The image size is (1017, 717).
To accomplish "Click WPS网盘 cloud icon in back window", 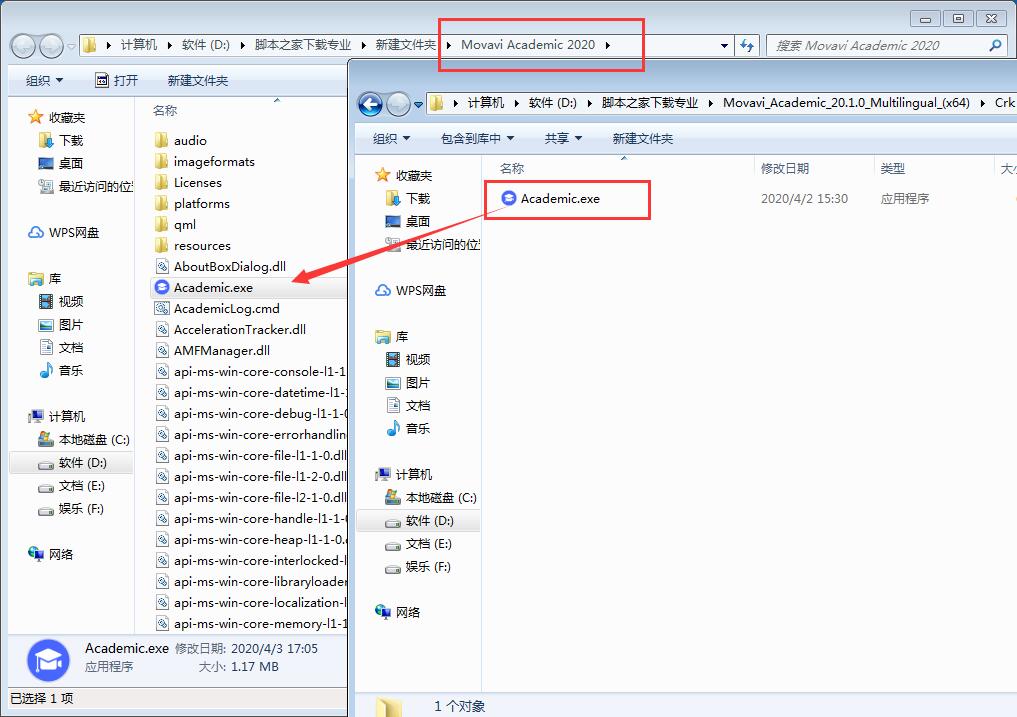I will pos(36,232).
